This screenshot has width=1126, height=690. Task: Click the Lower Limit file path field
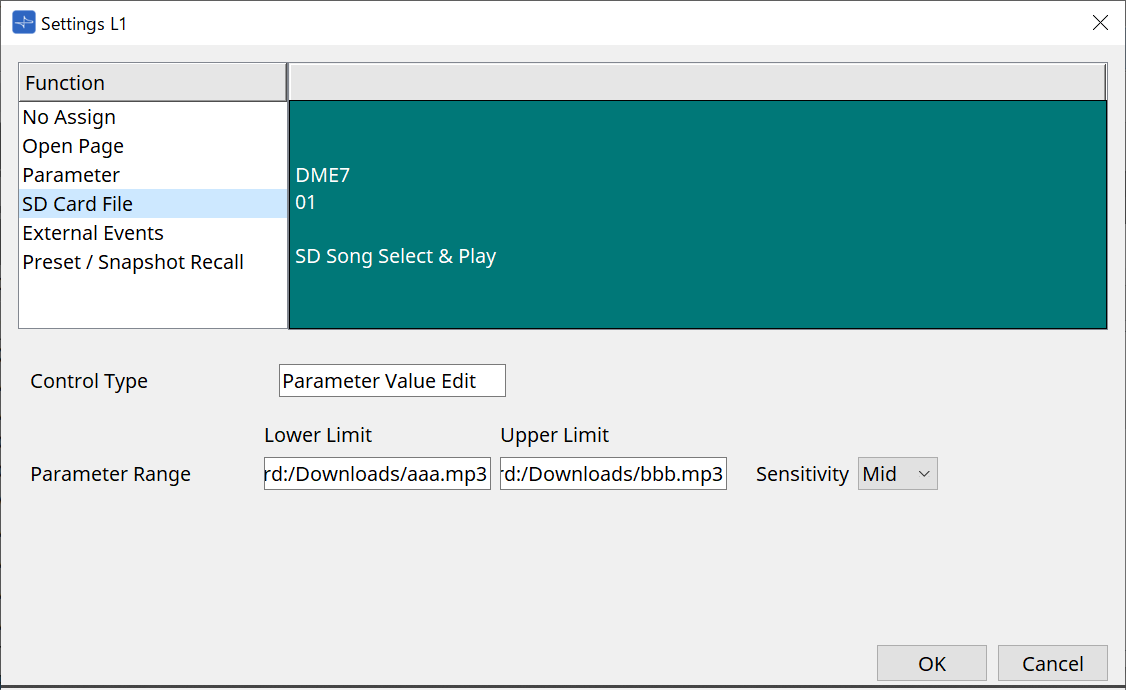pos(377,473)
